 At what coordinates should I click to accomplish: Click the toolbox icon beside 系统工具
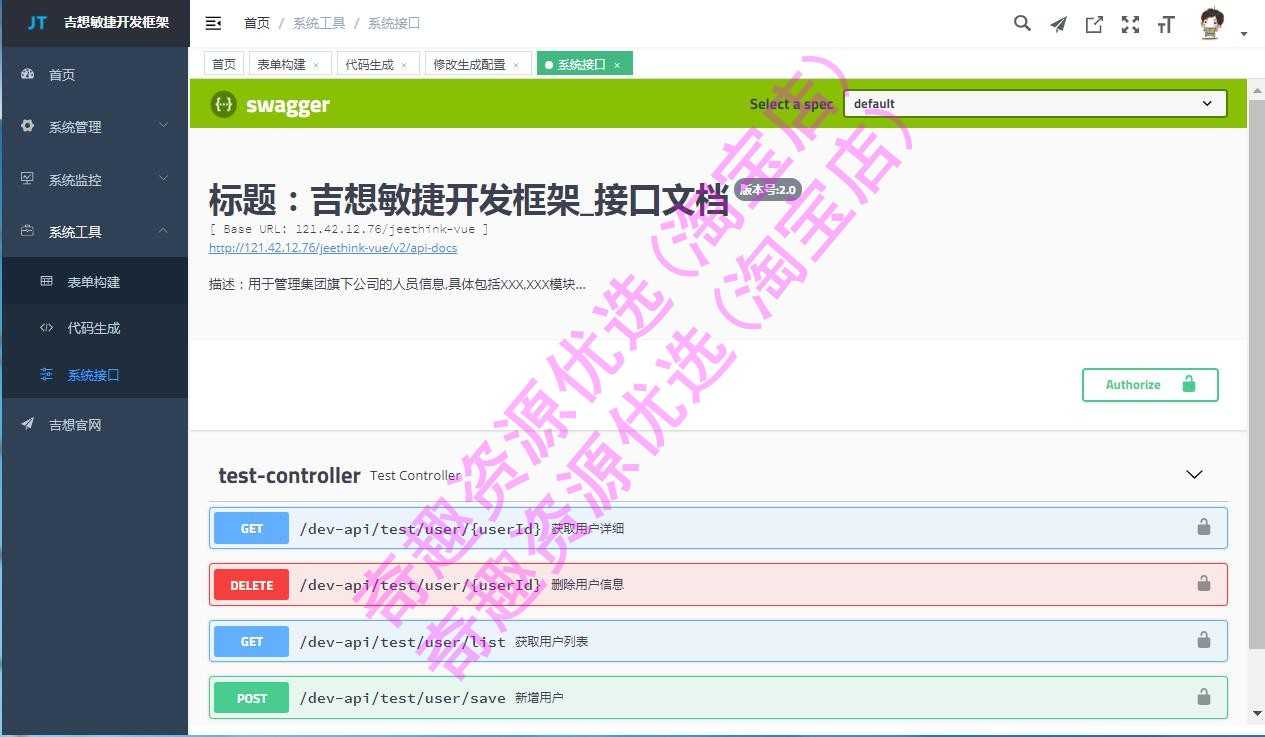click(x=28, y=231)
